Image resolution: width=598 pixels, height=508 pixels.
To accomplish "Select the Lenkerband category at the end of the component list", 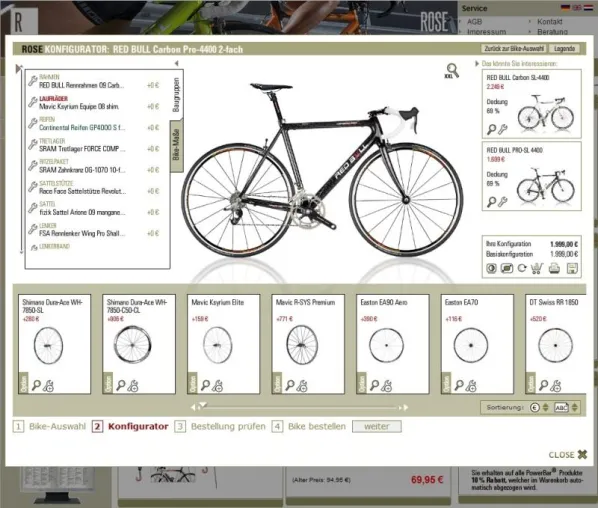I will click(x=54, y=247).
